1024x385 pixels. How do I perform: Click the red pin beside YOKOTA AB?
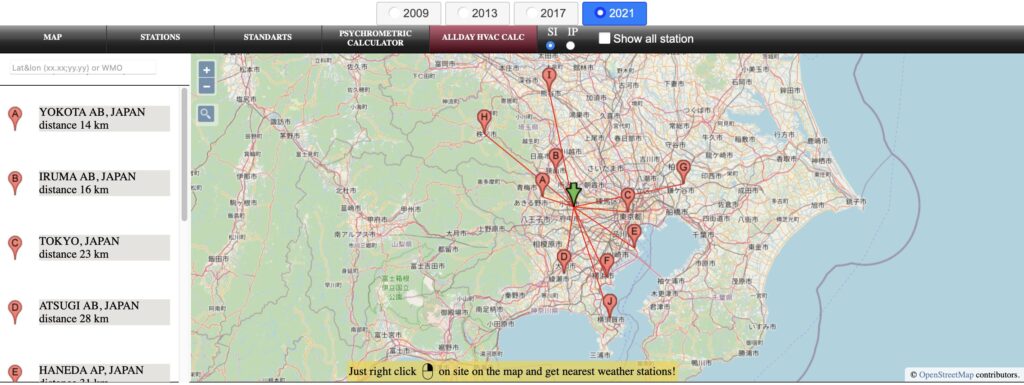point(14,119)
